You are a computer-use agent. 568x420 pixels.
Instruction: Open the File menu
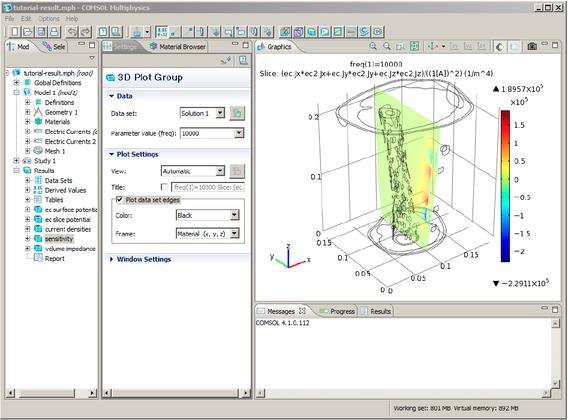tap(10, 18)
